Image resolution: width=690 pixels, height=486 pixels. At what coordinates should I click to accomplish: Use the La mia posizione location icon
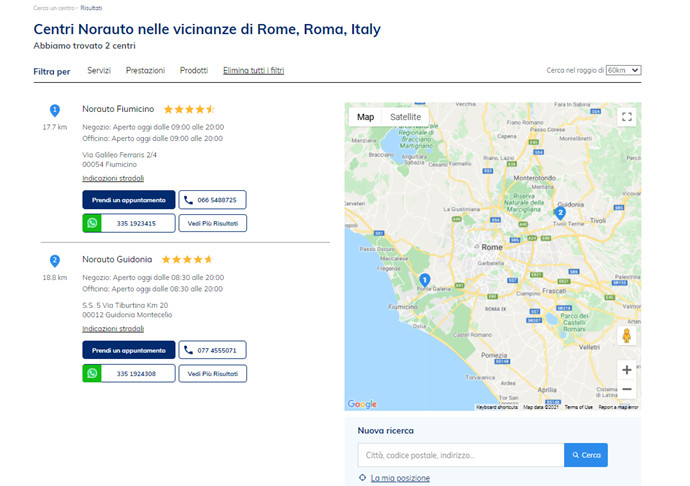(362, 478)
